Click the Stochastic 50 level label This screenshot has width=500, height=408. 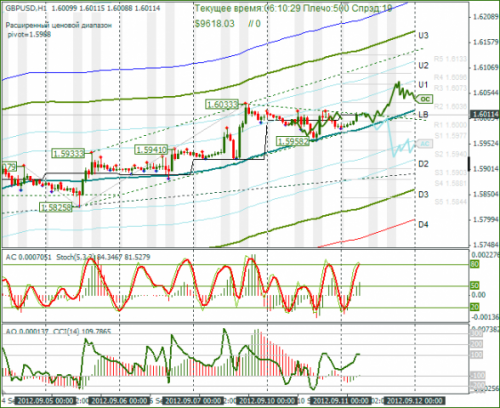click(475, 286)
